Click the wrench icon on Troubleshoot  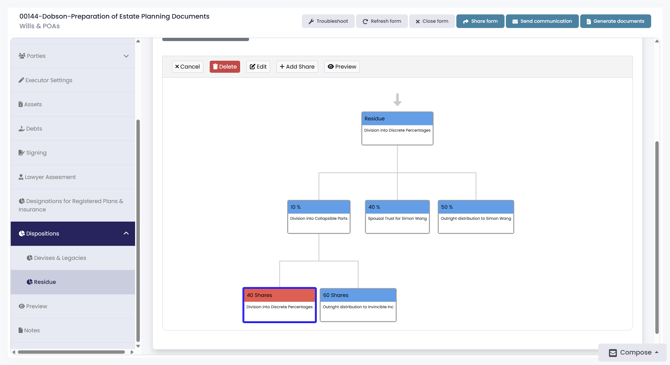(311, 21)
